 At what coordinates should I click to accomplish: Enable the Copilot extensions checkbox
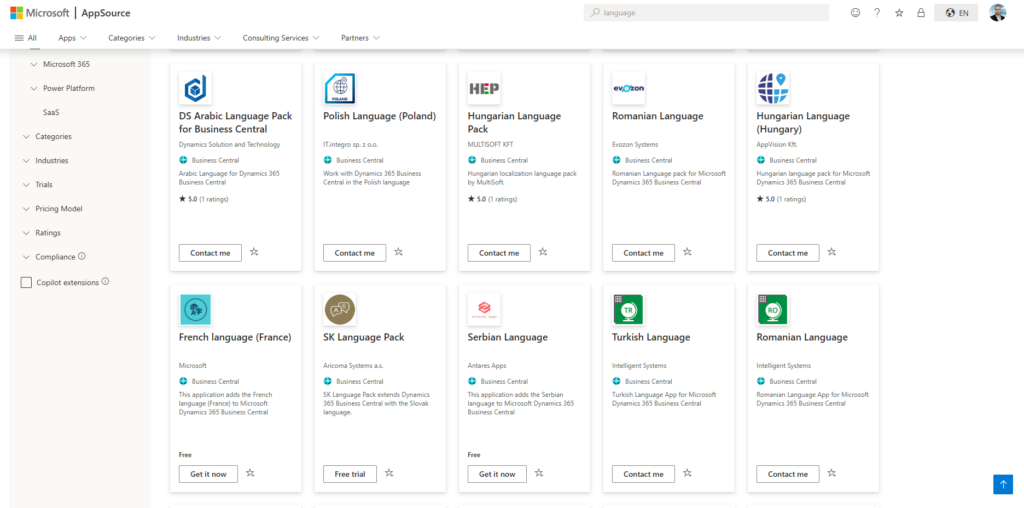pyautogui.click(x=26, y=283)
